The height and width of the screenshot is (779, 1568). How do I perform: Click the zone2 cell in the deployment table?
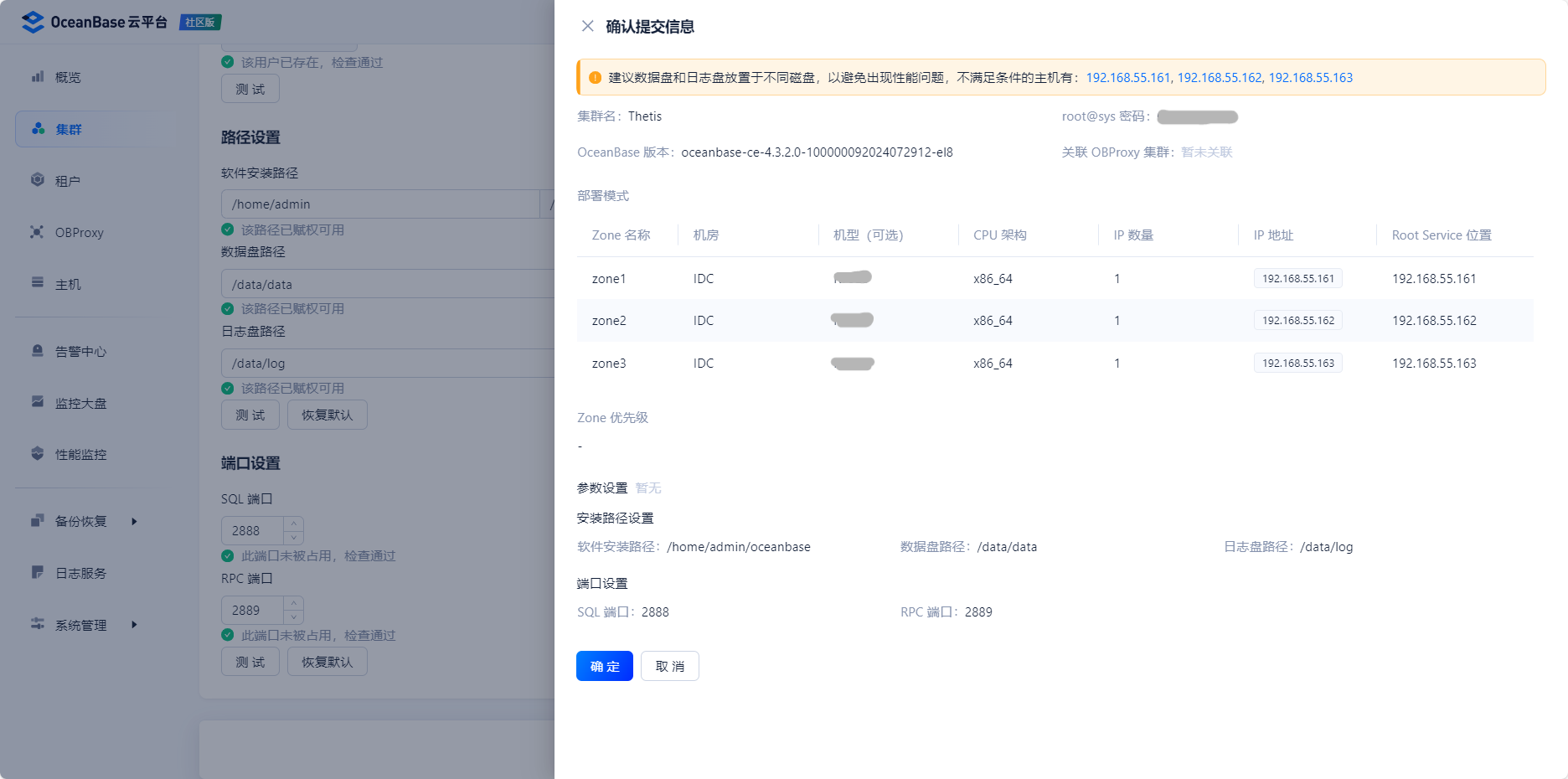(x=609, y=321)
